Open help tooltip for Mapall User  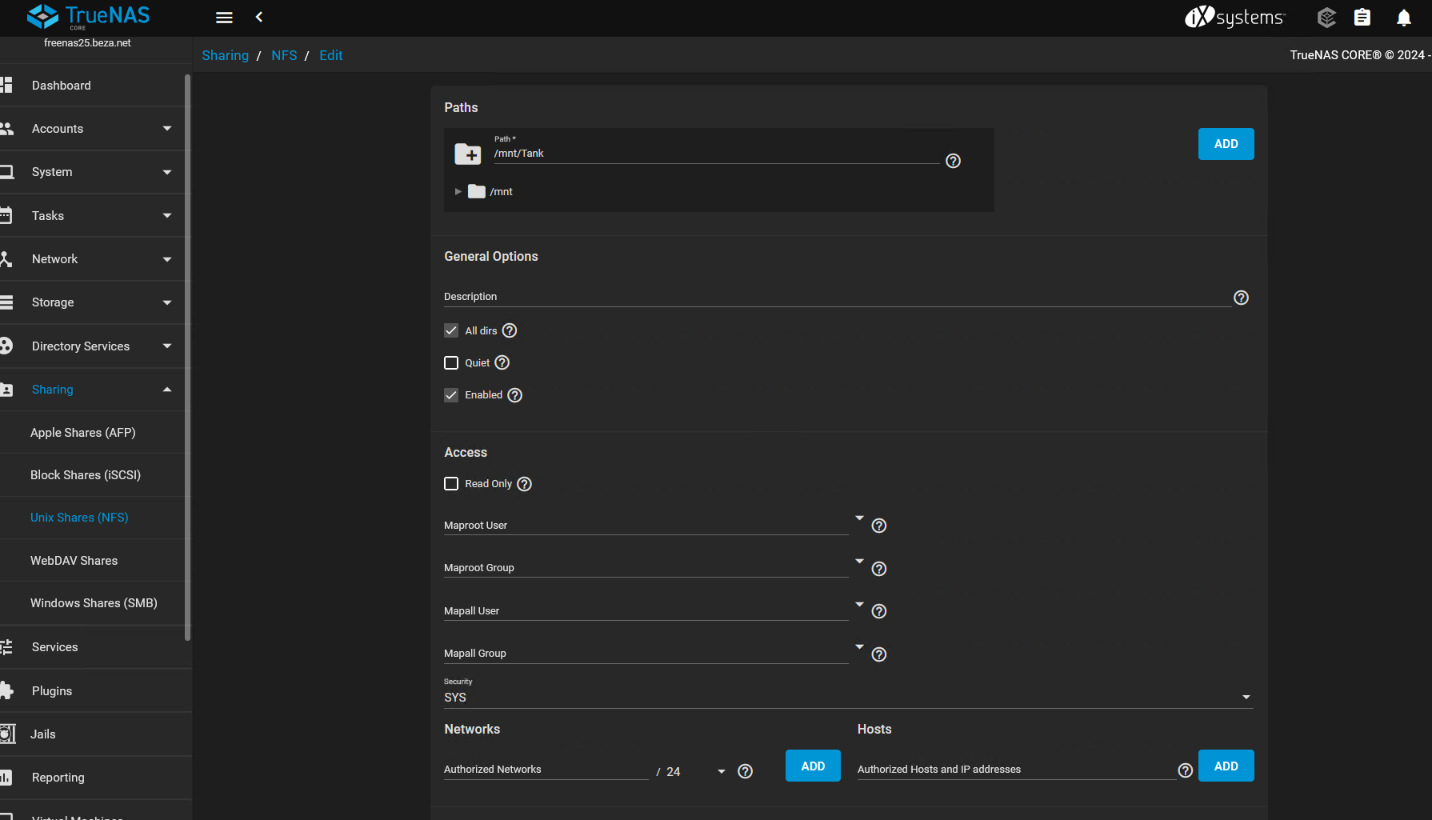879,612
